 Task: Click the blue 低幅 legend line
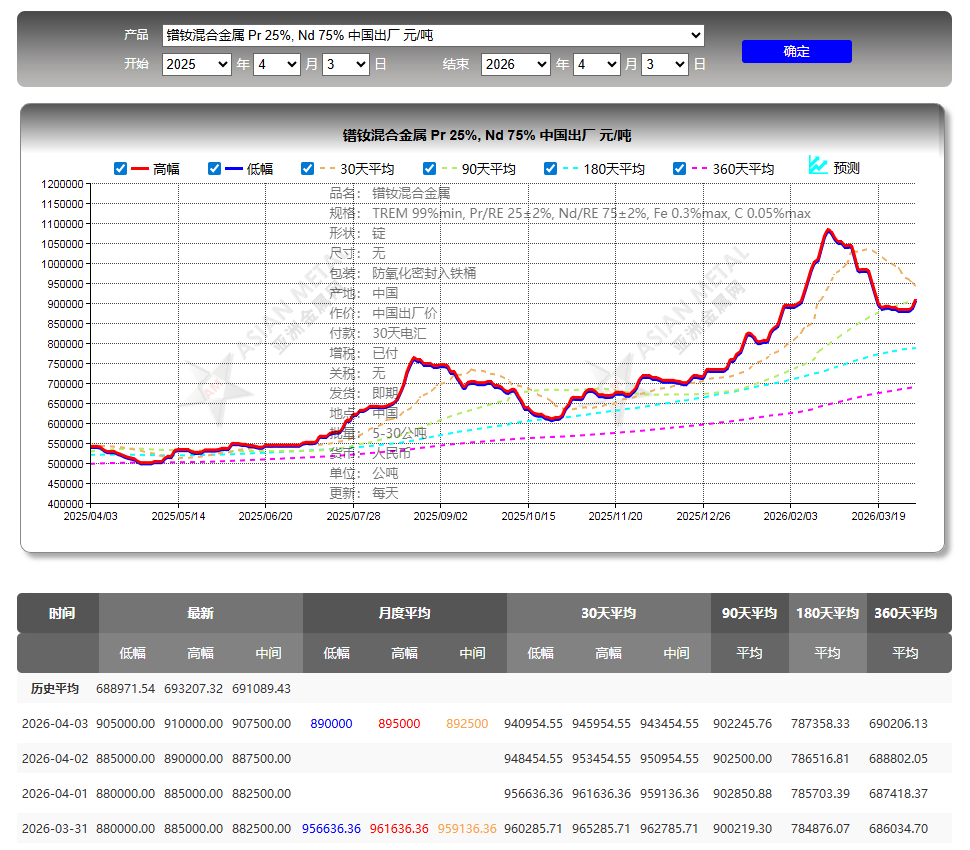coord(234,169)
